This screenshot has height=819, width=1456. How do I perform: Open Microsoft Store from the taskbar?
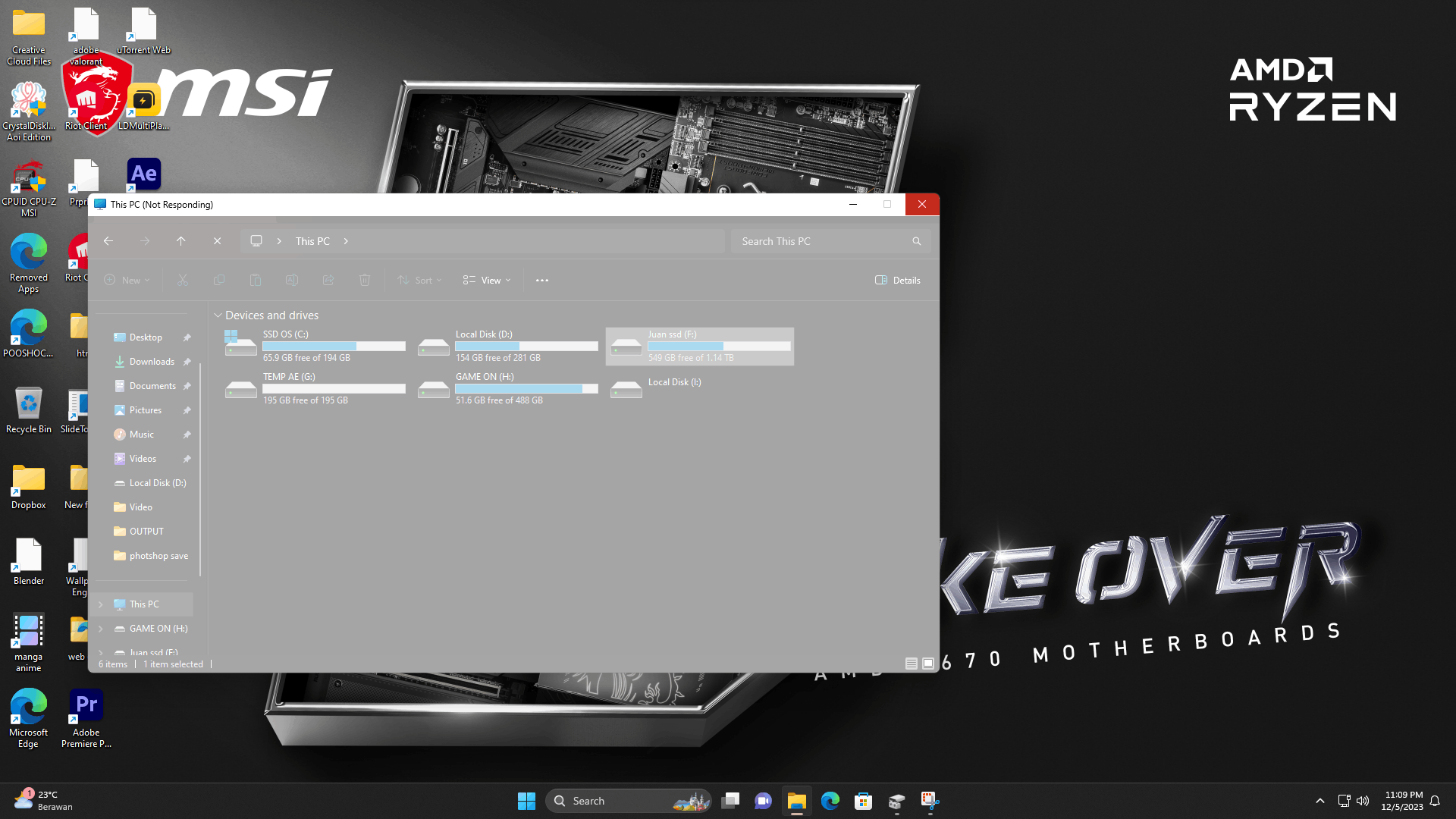[x=863, y=801]
